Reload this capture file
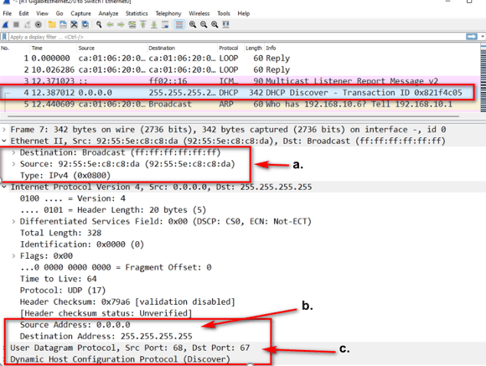The height and width of the screenshot is (366, 486). 85,25
